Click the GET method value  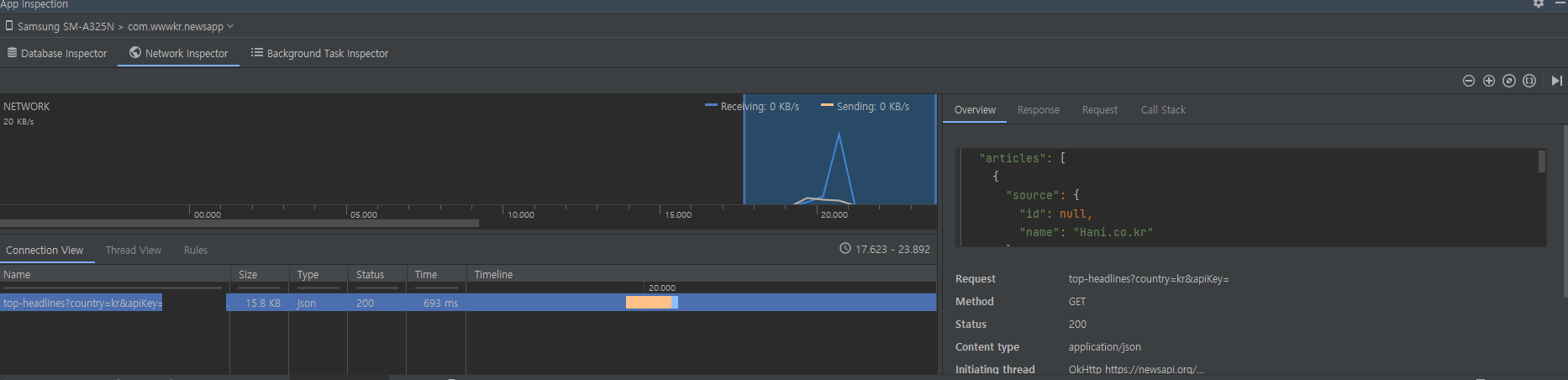point(1077,302)
